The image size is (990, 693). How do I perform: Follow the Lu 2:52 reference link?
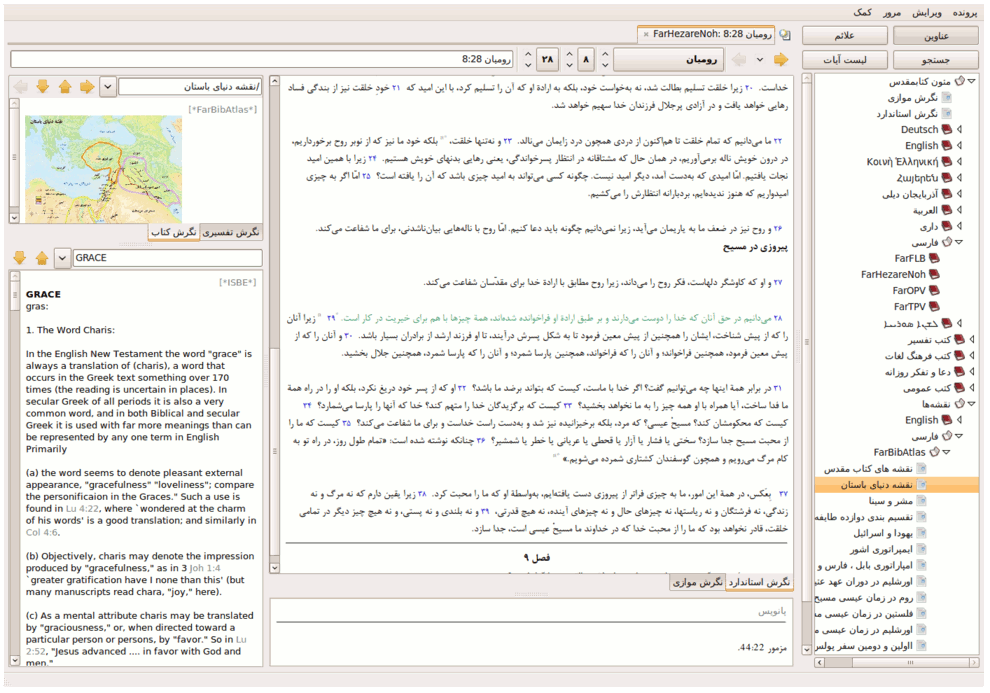(x=136, y=646)
